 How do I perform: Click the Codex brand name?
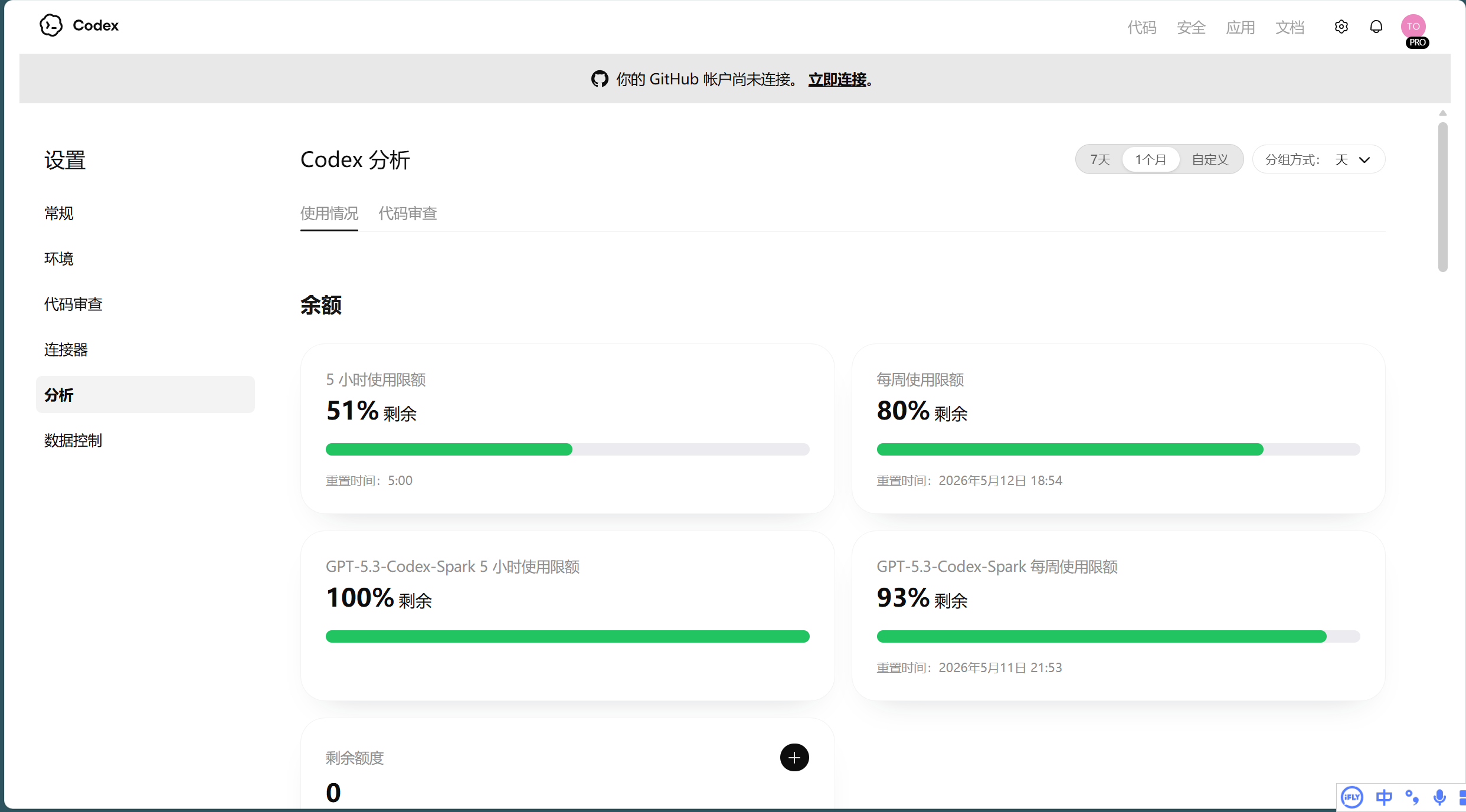96,25
